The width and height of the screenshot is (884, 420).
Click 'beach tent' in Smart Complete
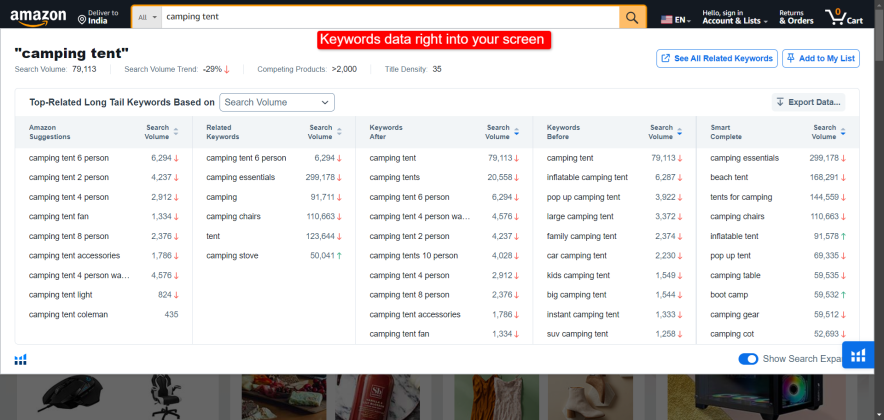tap(729, 178)
